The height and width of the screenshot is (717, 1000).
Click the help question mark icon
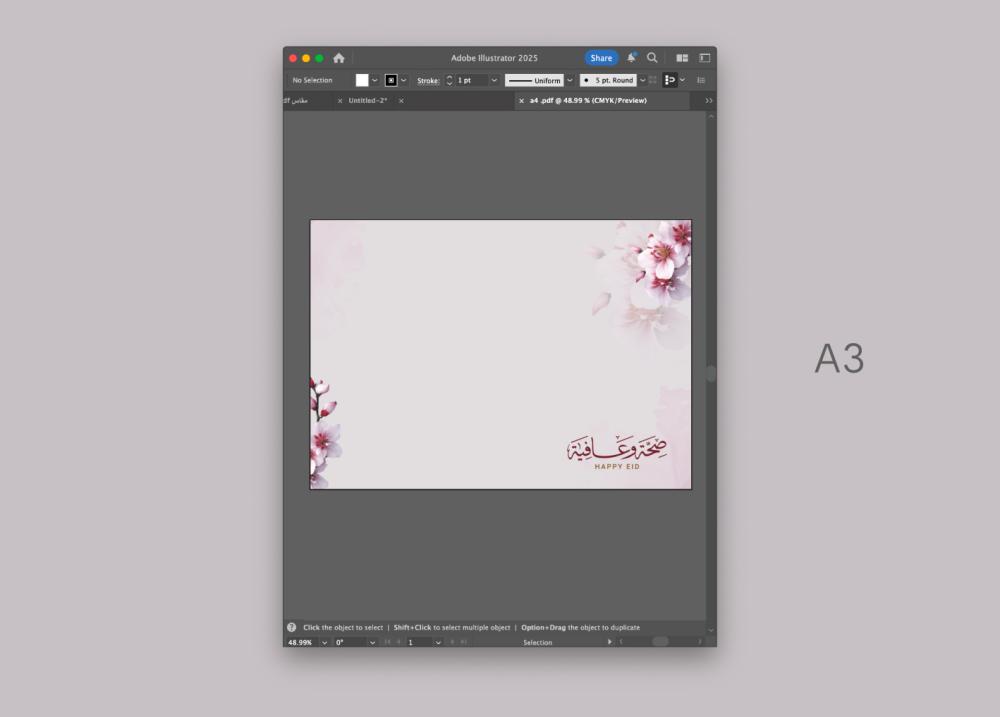[292, 627]
